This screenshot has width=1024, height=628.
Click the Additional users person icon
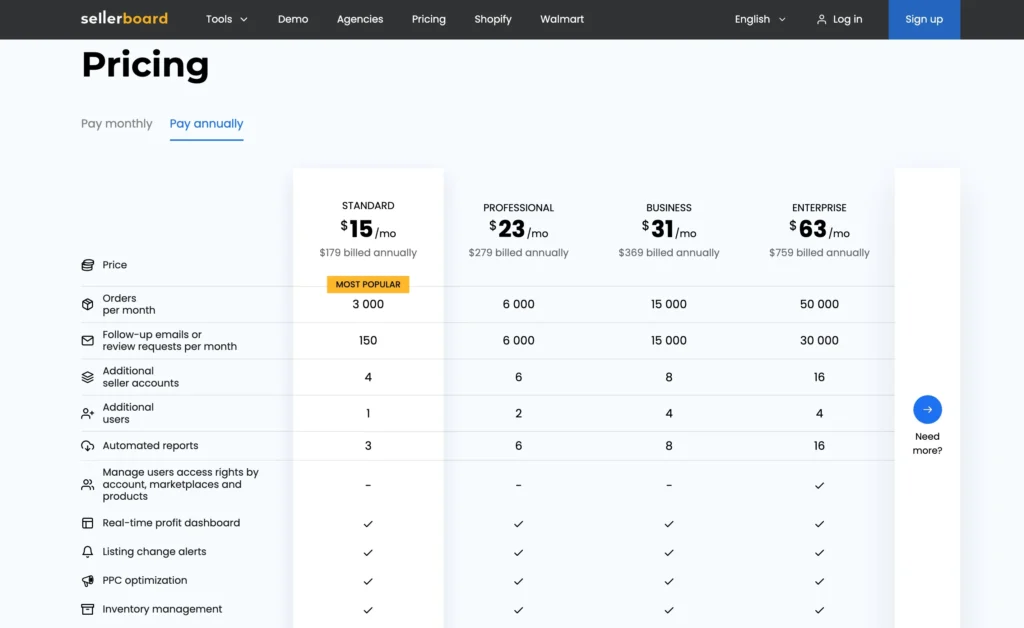tap(88, 413)
